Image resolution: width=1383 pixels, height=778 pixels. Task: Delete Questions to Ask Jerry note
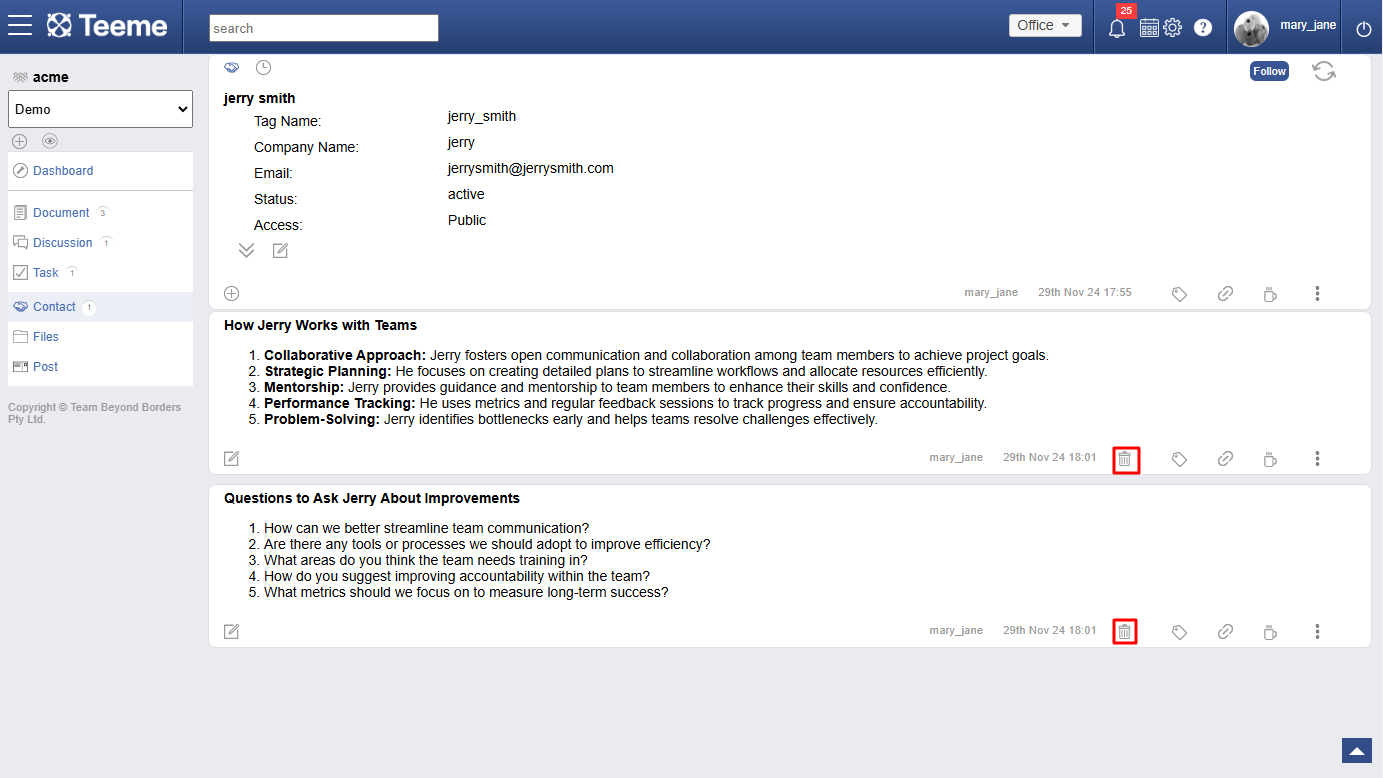[1125, 632]
